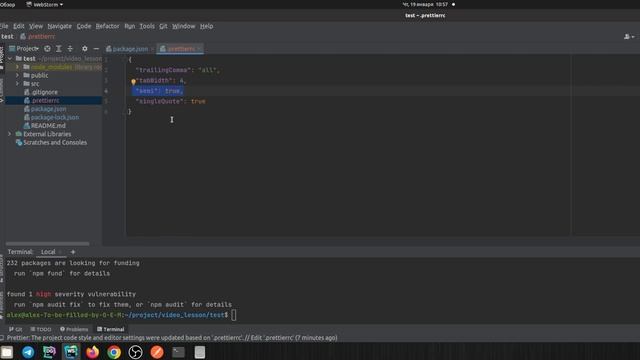The image size is (640, 360).
Task: Click the Prettier status bar notification
Action: [x=172, y=338]
